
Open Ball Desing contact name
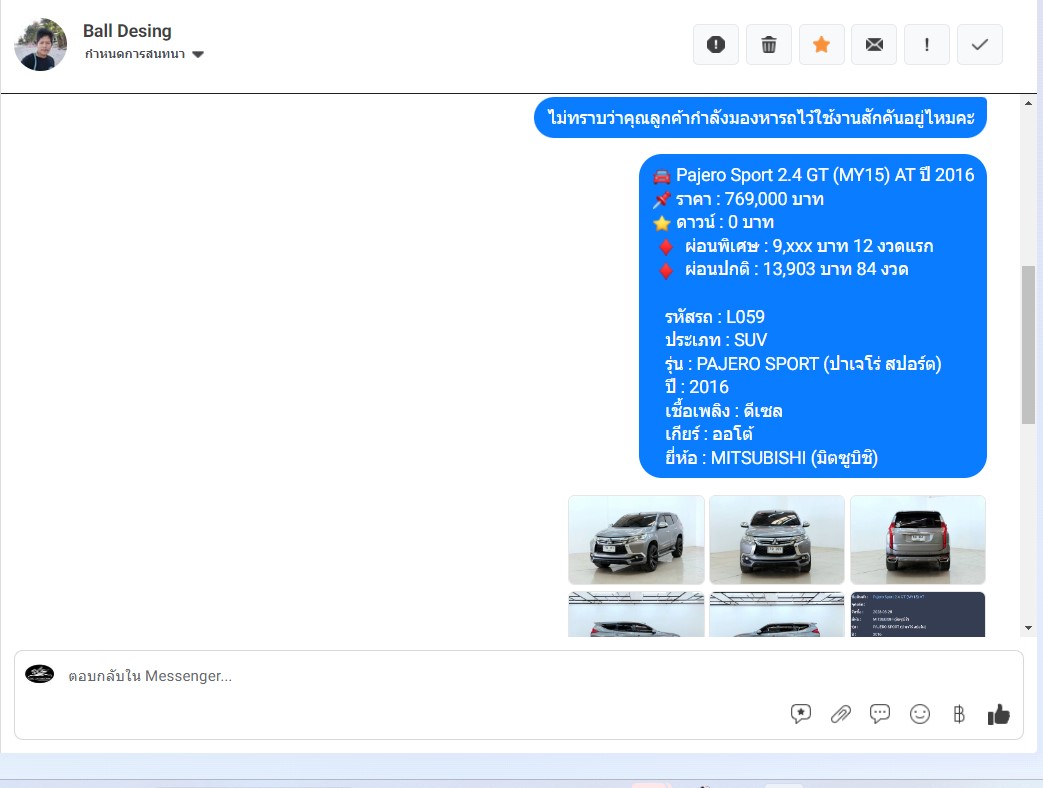pyautogui.click(x=127, y=31)
